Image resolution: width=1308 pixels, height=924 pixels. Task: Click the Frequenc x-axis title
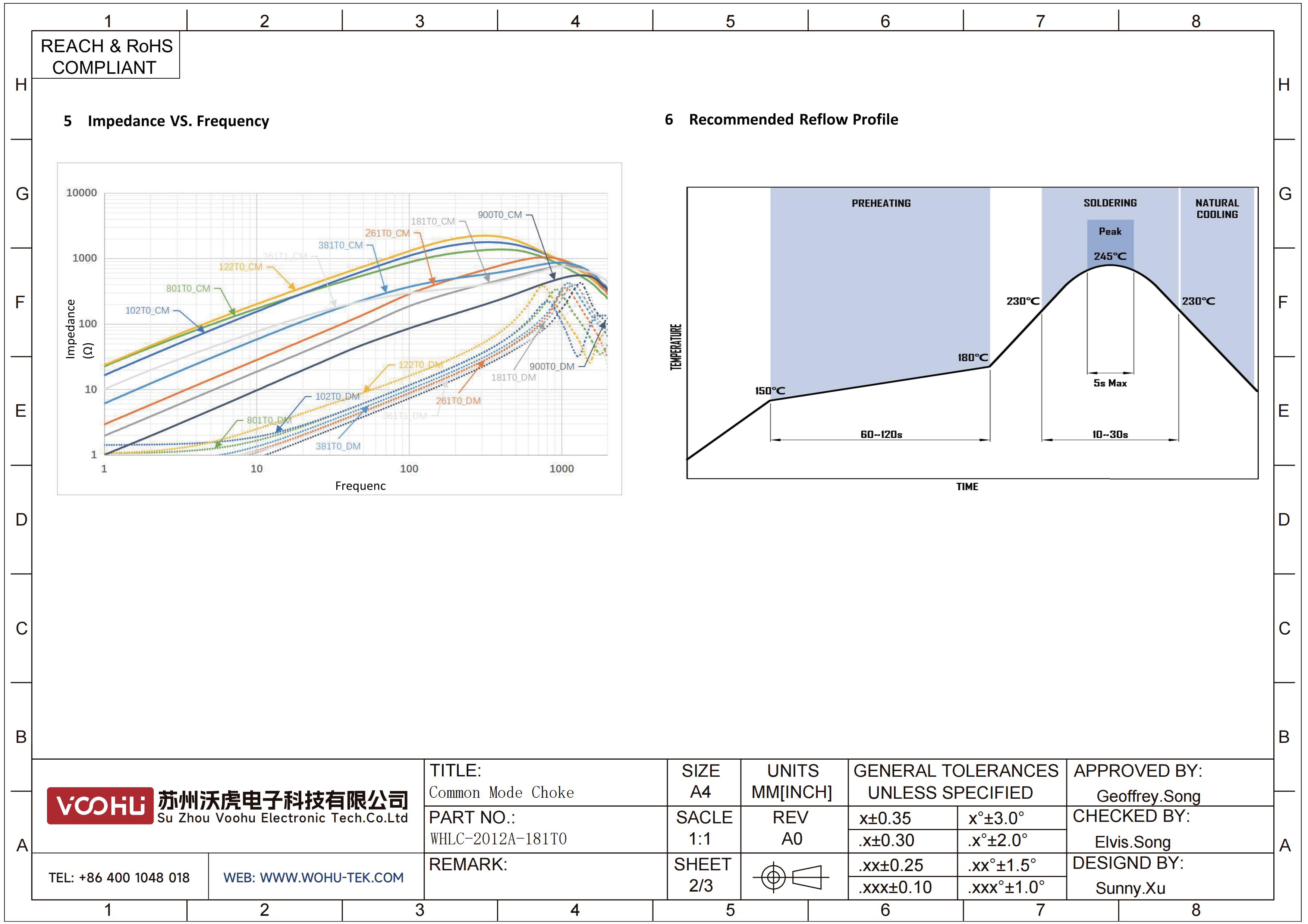[360, 486]
